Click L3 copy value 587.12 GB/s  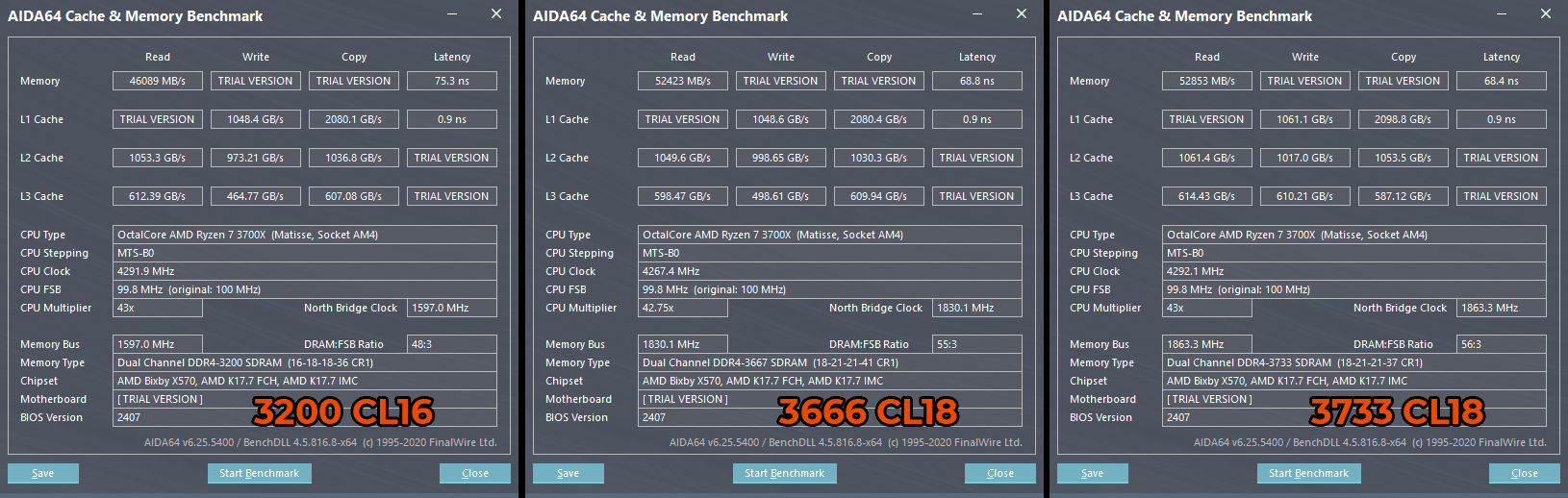[1404, 196]
